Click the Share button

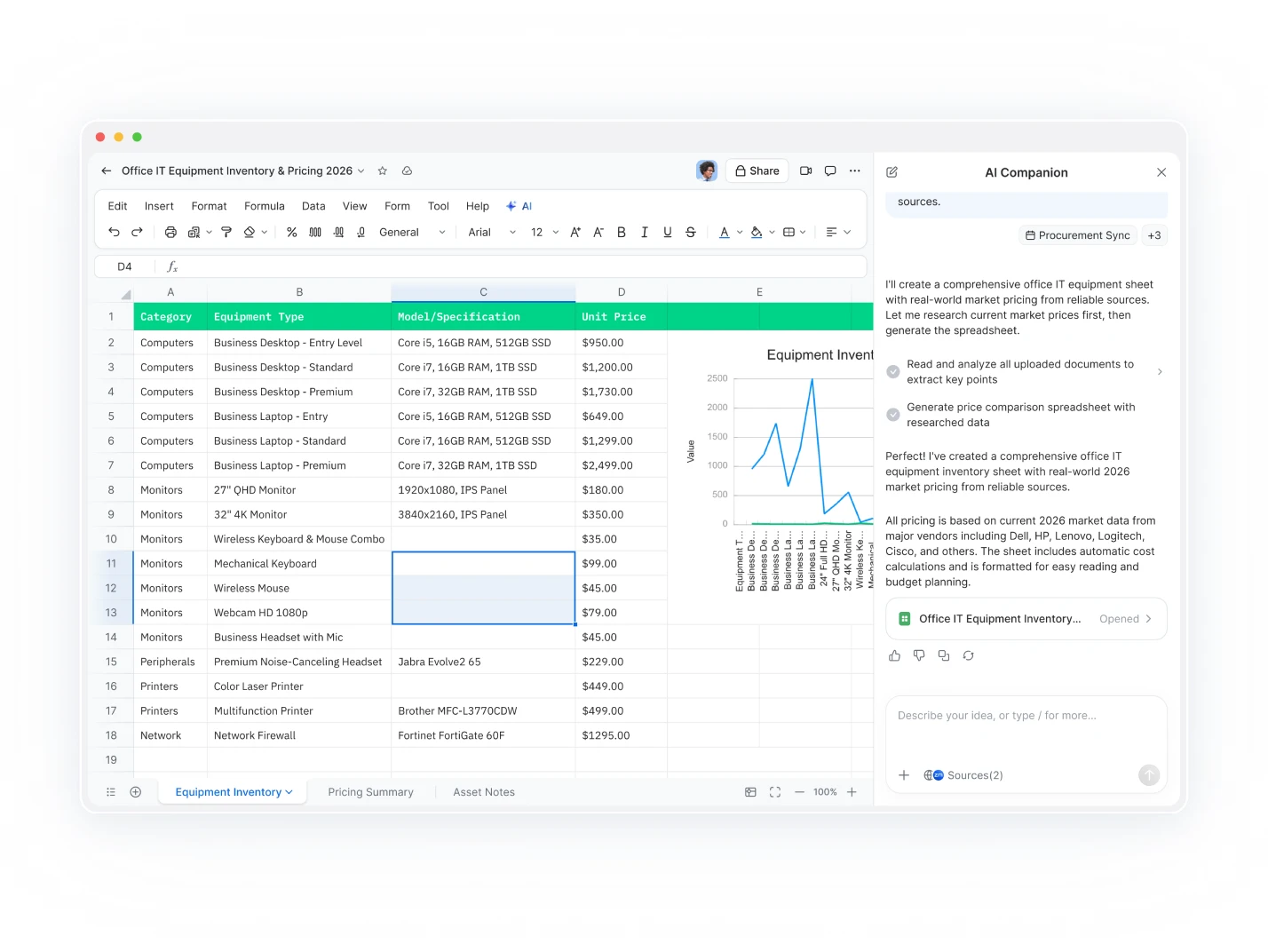pyautogui.click(x=756, y=170)
